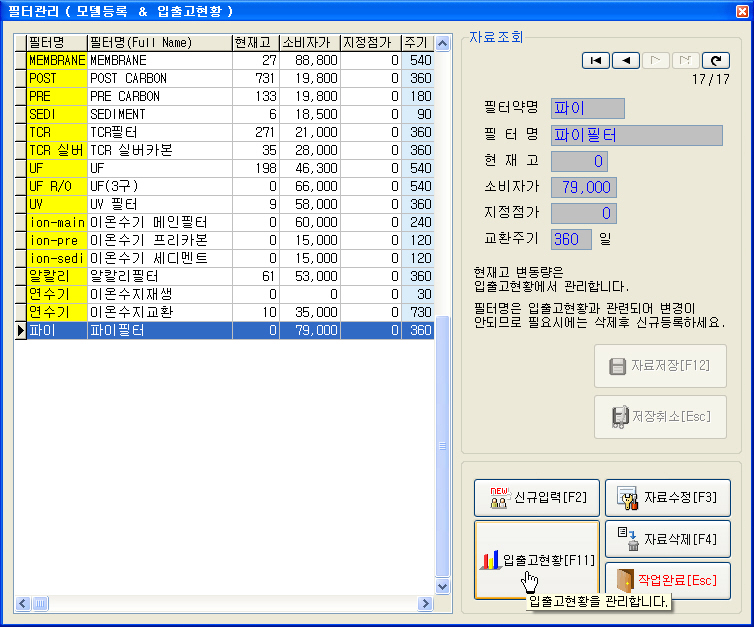Click the 지정점가 column header
Screen dimensions: 754x627
[x=371, y=43]
